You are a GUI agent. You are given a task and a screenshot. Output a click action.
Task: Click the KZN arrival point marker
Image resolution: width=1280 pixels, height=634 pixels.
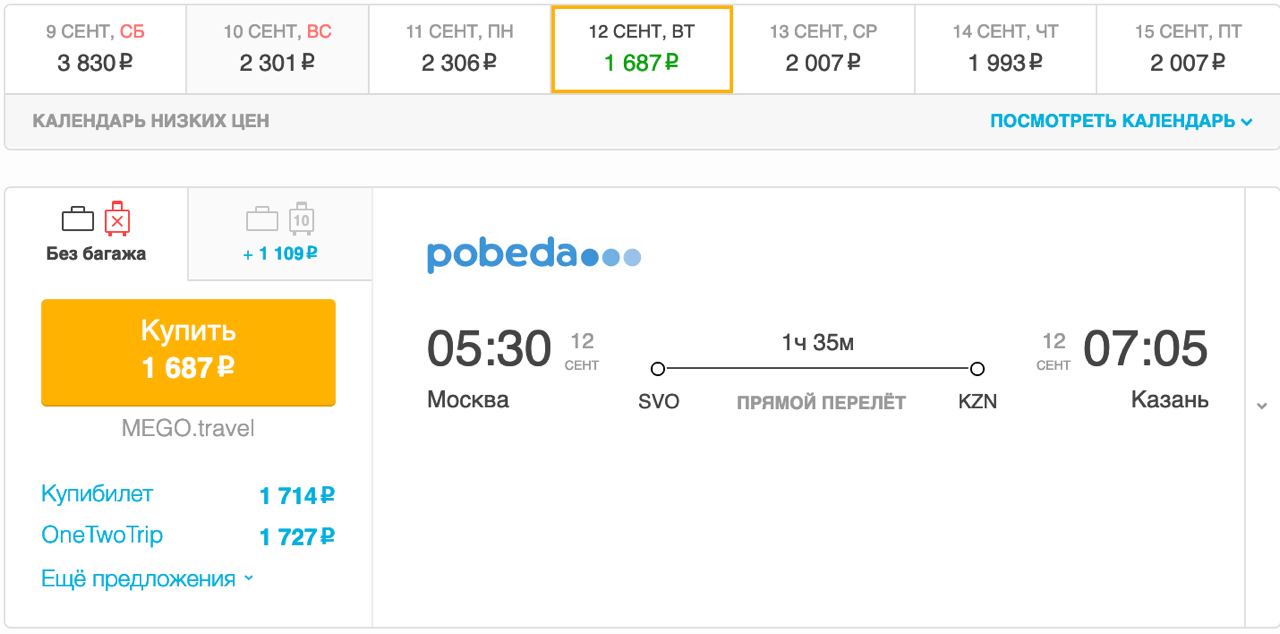pyautogui.click(x=977, y=368)
